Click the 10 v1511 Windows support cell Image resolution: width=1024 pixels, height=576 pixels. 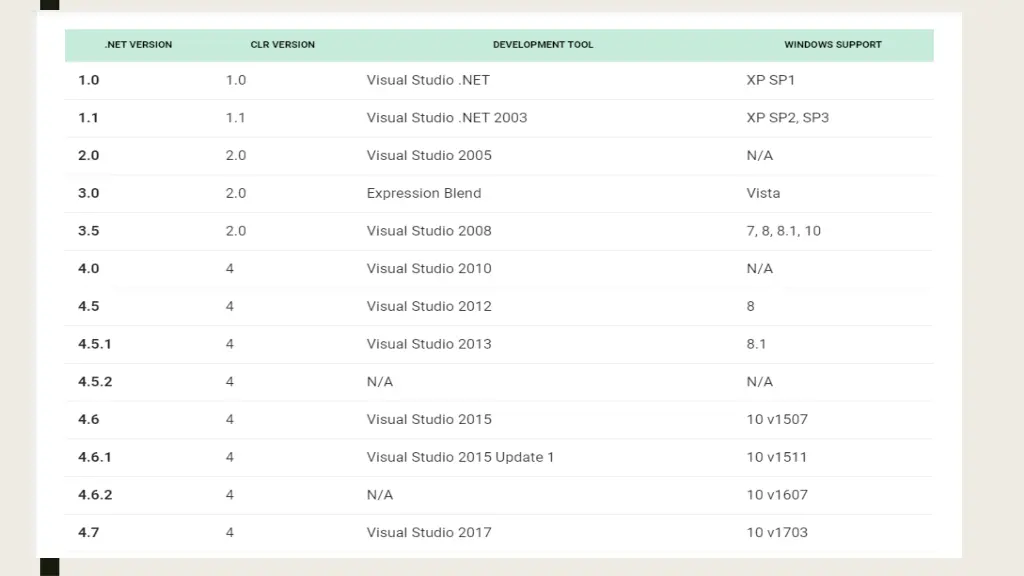[777, 457]
